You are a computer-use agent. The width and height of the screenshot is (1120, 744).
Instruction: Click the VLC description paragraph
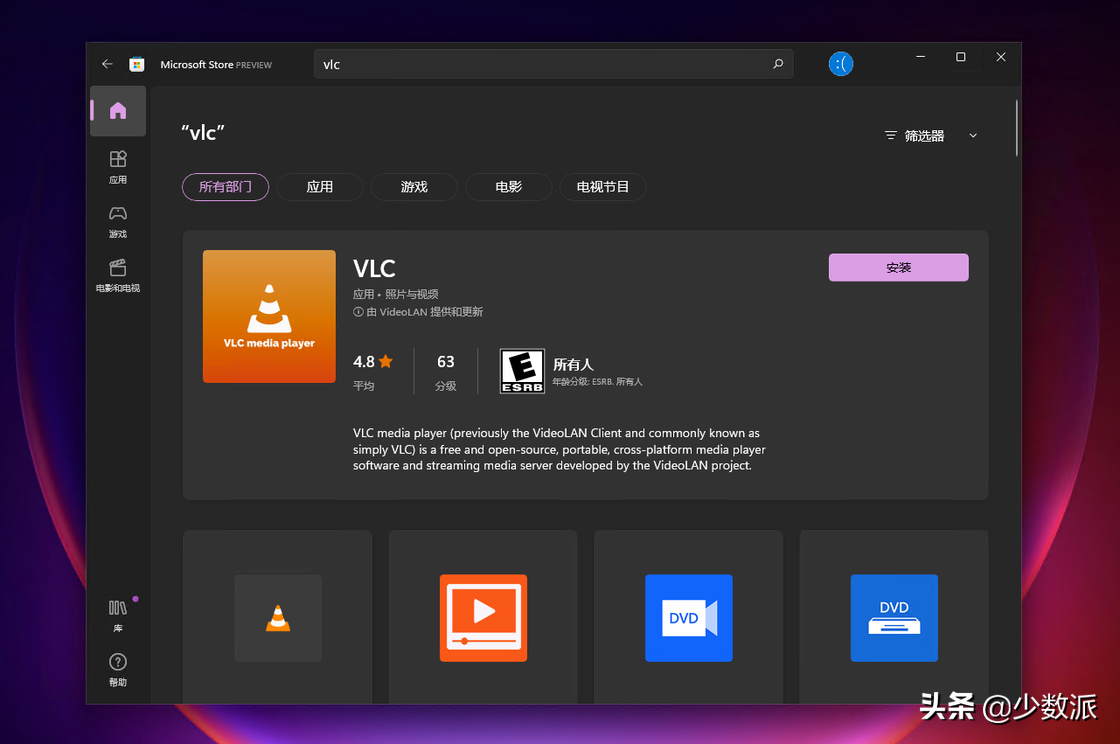[559, 449]
